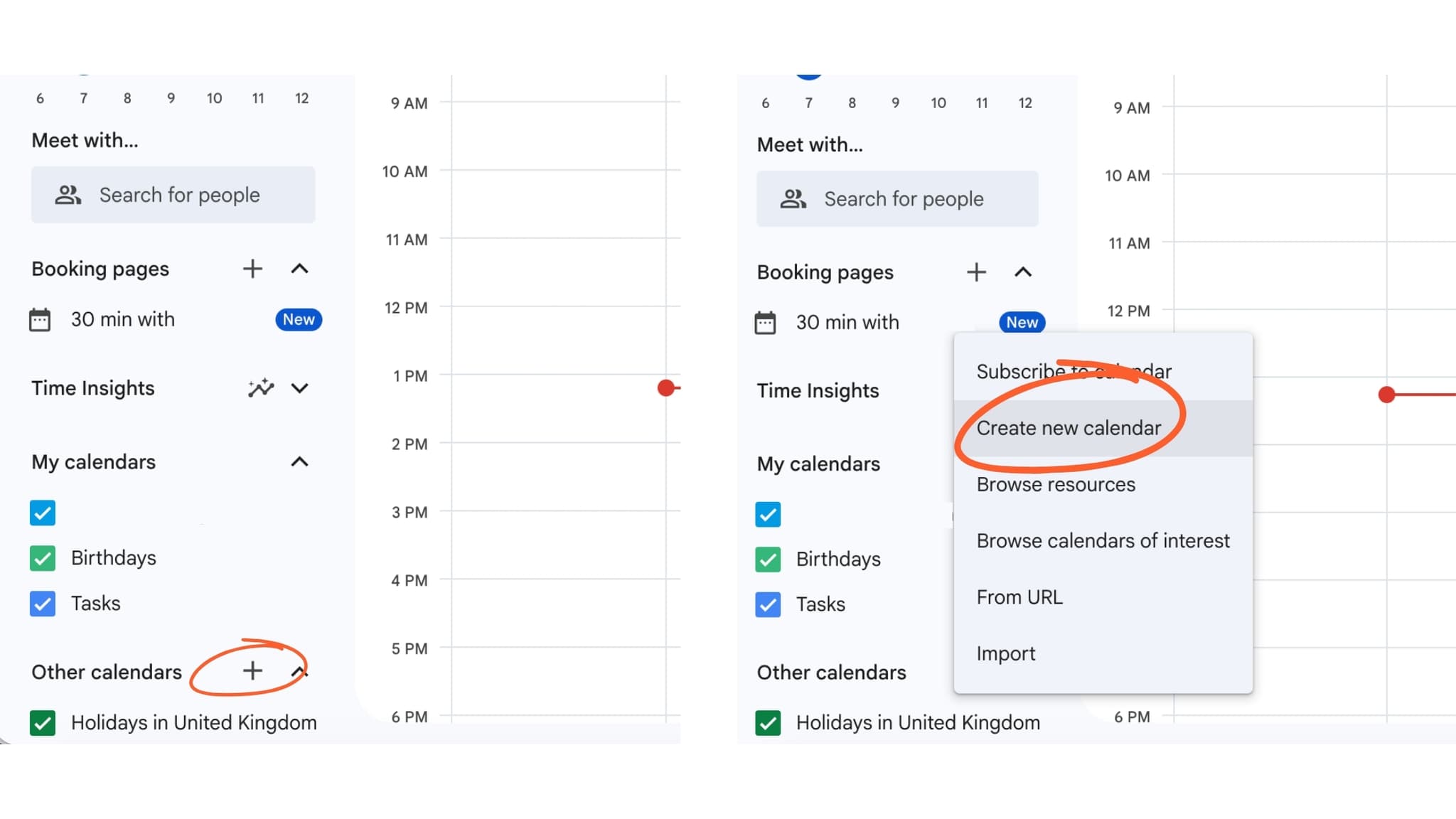1456x819 pixels.
Task: Click Time Insights label in right panel
Action: tap(818, 390)
